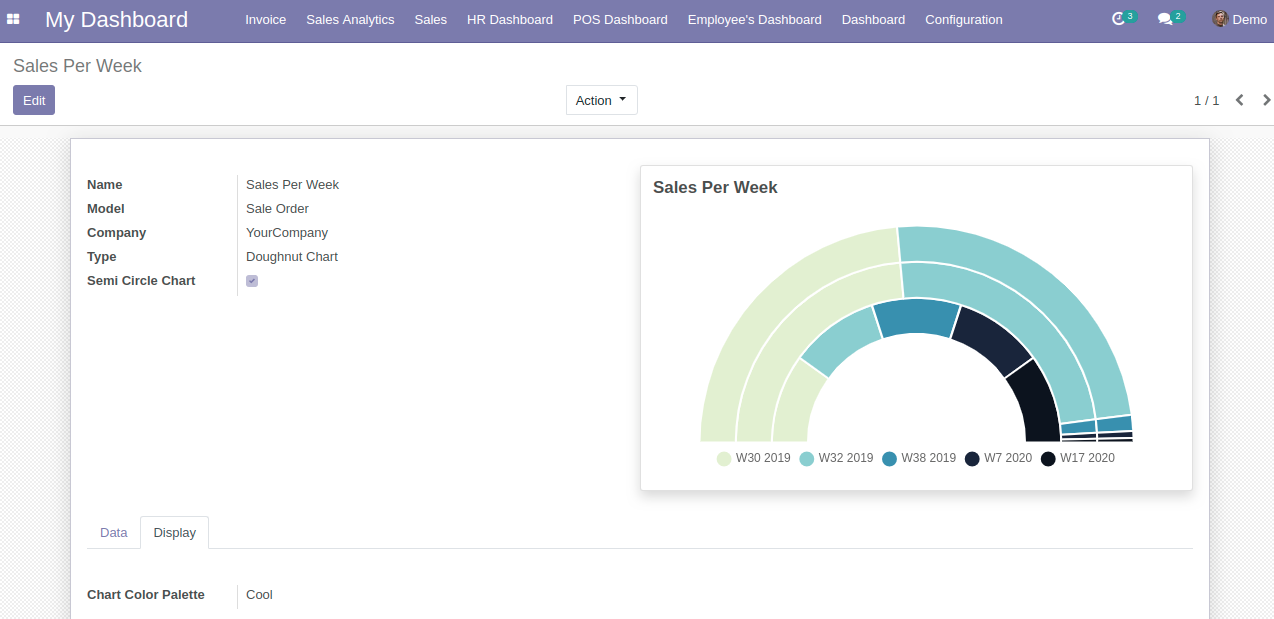Viewport: 1274px width, 619px height.
Task: Go to previous record arrow
Action: pyautogui.click(x=1240, y=100)
